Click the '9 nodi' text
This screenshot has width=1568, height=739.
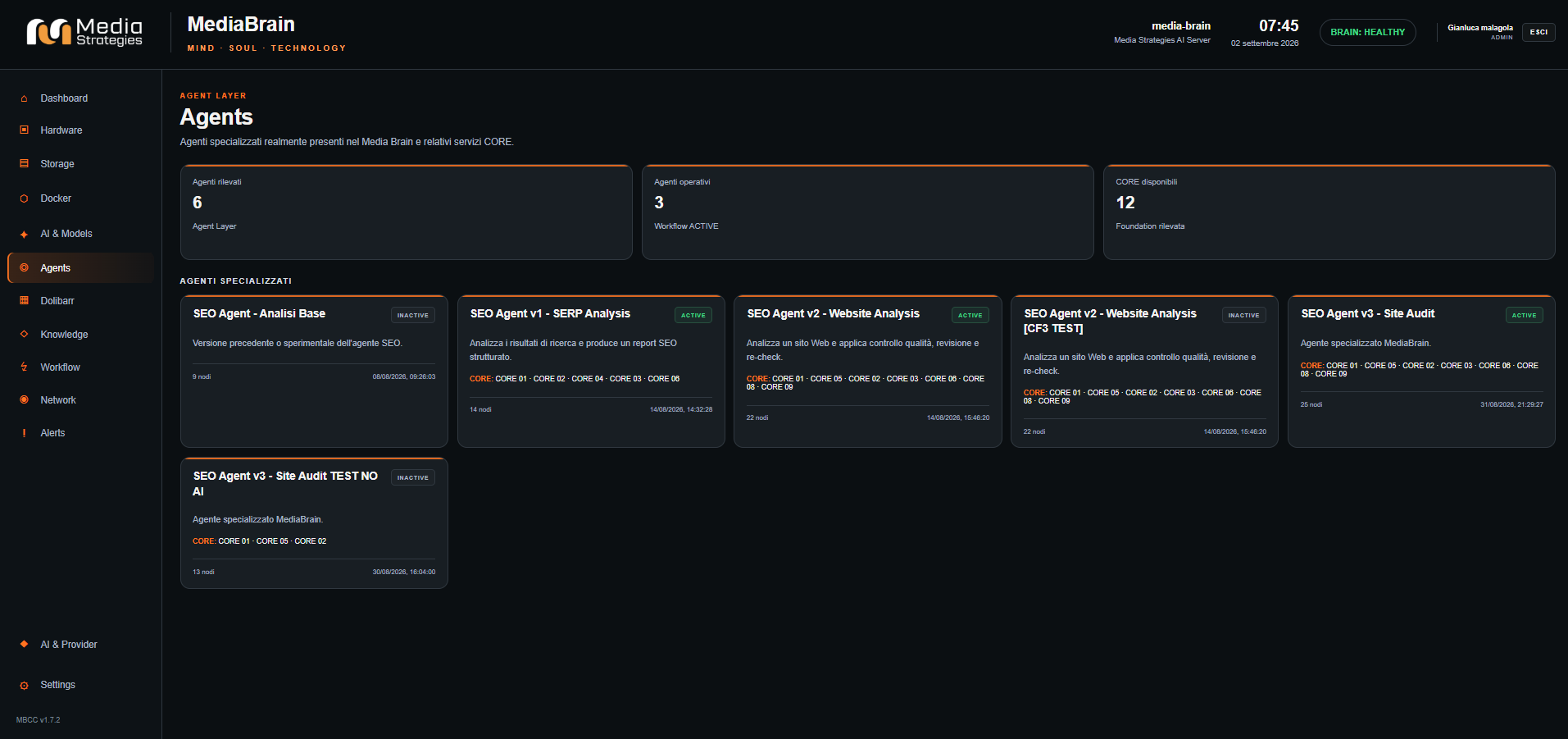pos(202,376)
